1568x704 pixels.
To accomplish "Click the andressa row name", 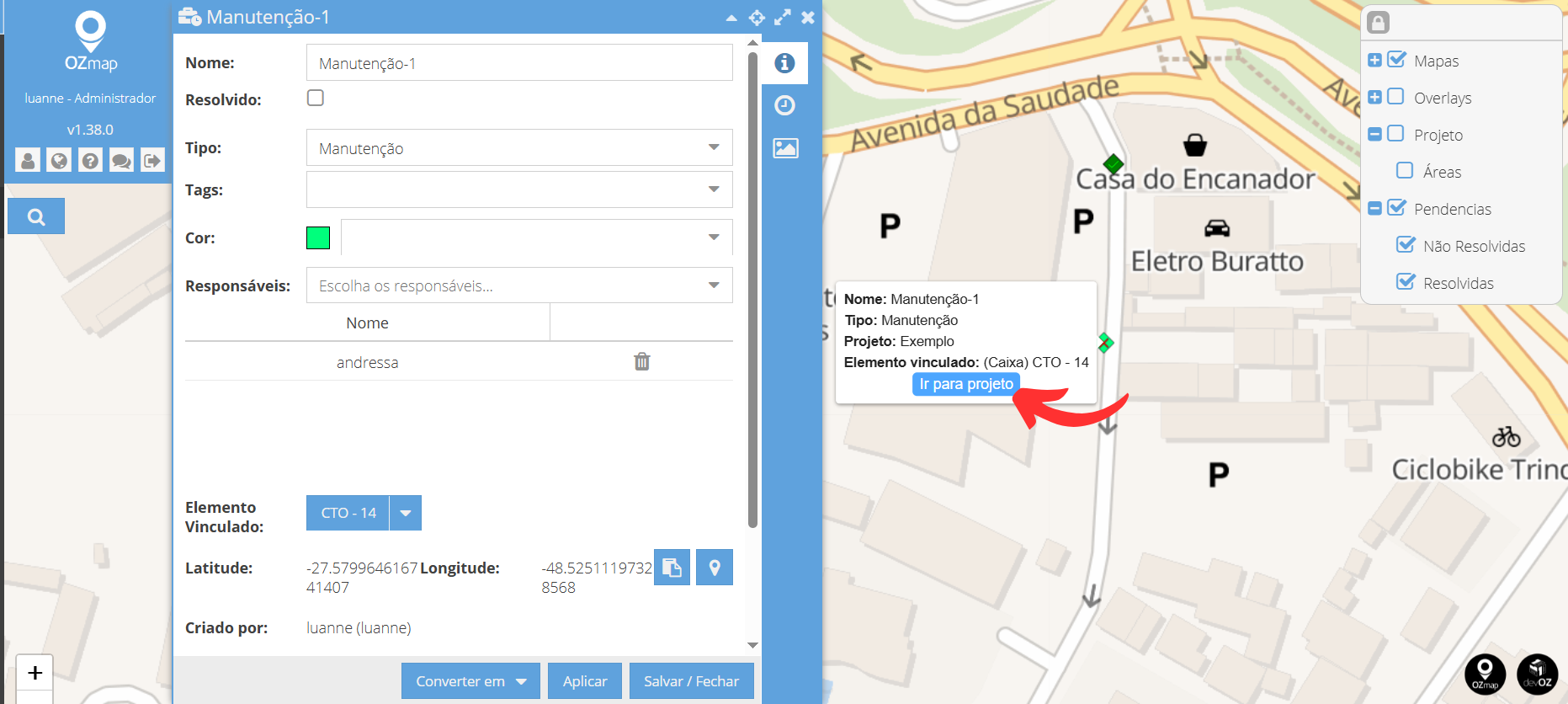I will 367,362.
